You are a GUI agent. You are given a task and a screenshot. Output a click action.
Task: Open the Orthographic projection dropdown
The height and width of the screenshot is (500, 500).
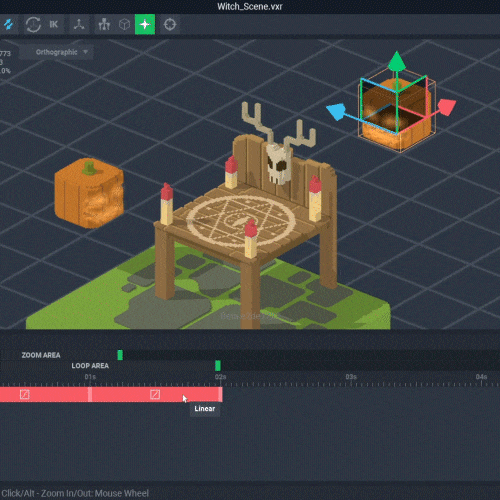[56, 52]
